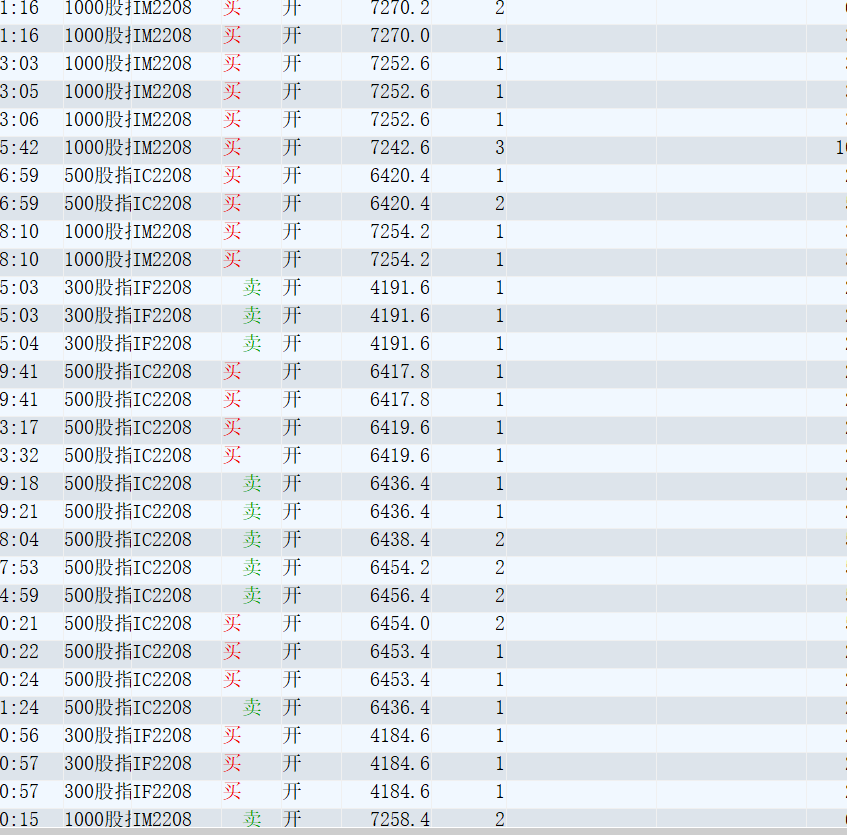Select the 9:18 time cell

tap(19, 483)
